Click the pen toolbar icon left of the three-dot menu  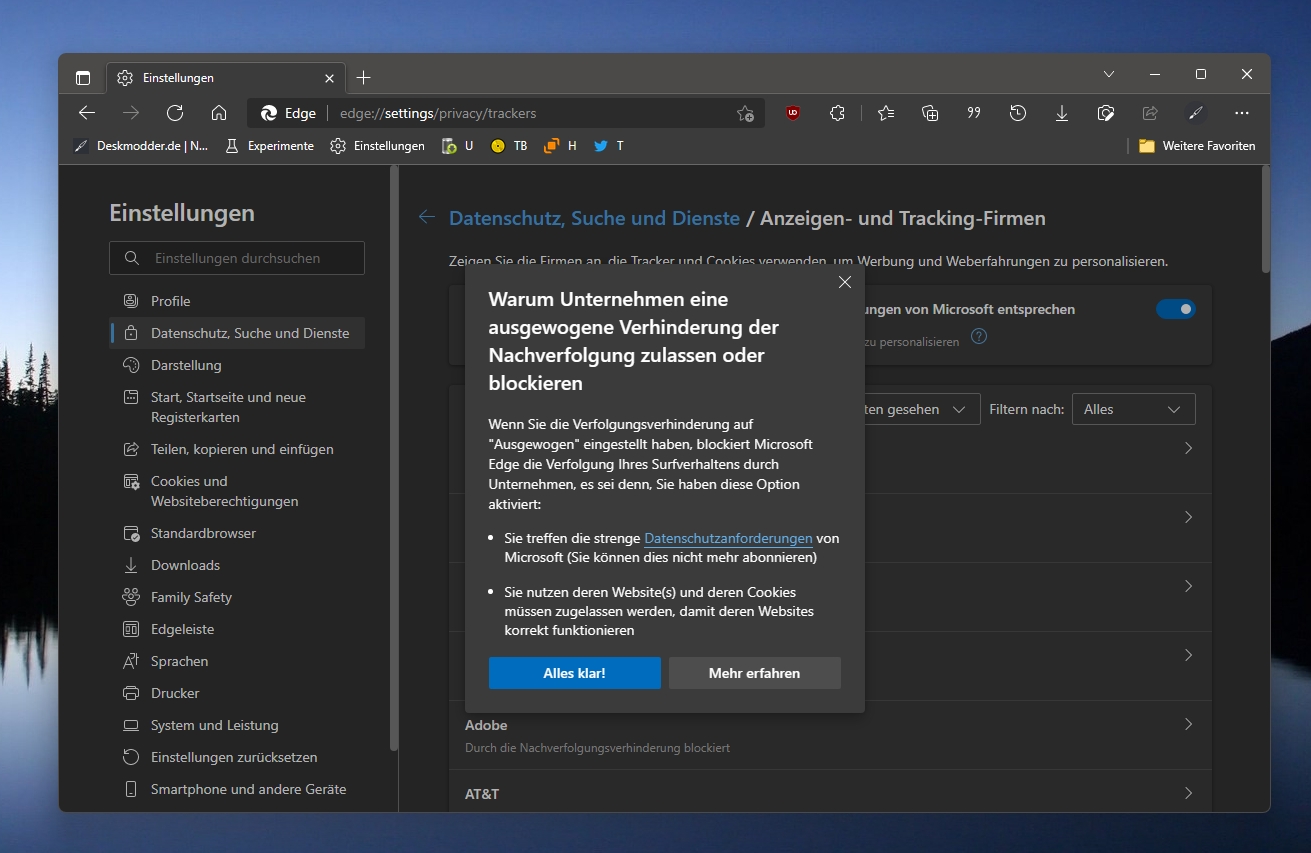pyautogui.click(x=1194, y=113)
